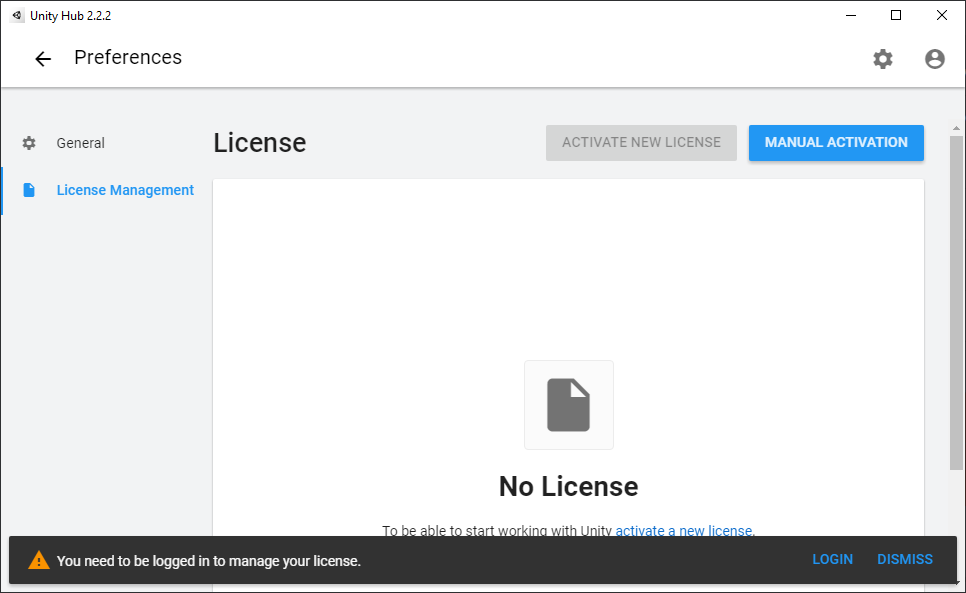
Task: Maximize the Unity Hub window
Action: 896,15
